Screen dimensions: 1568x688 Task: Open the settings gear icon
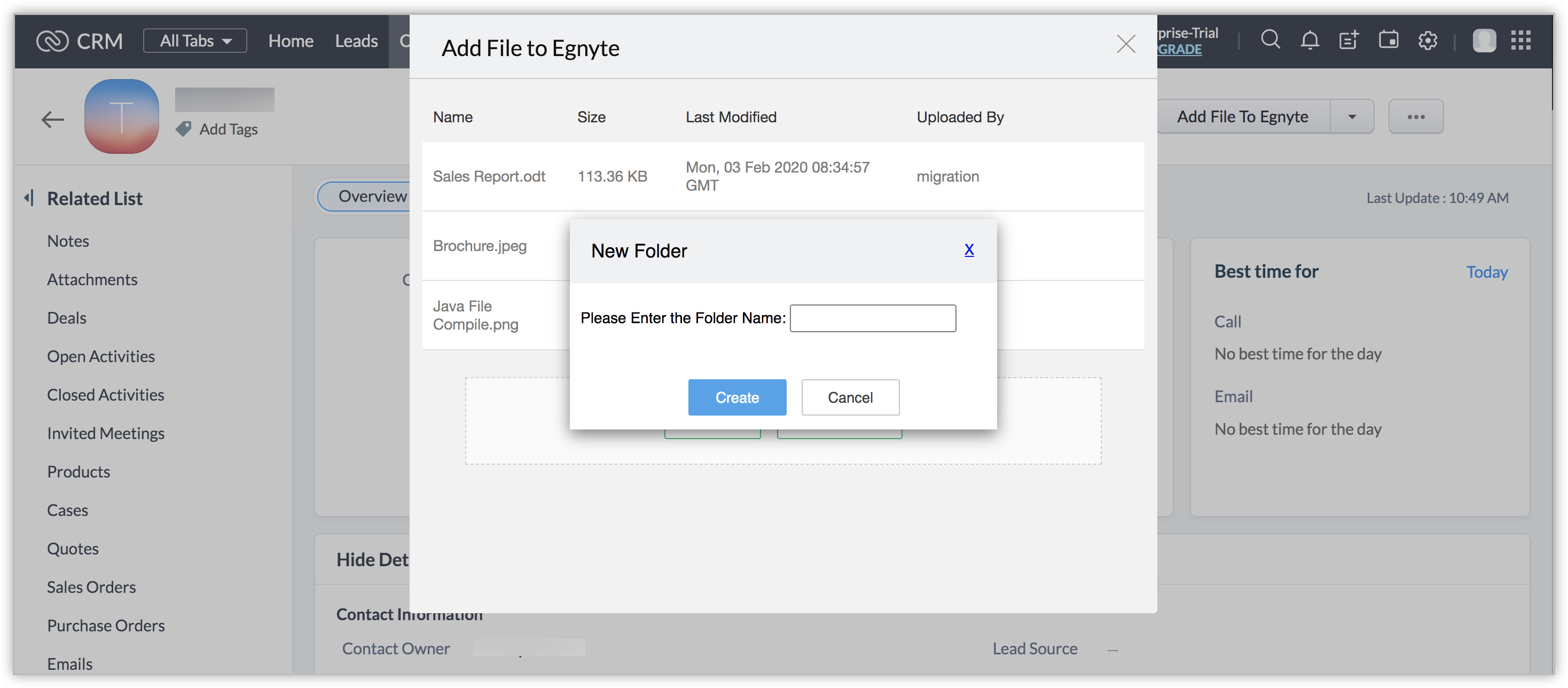1428,41
